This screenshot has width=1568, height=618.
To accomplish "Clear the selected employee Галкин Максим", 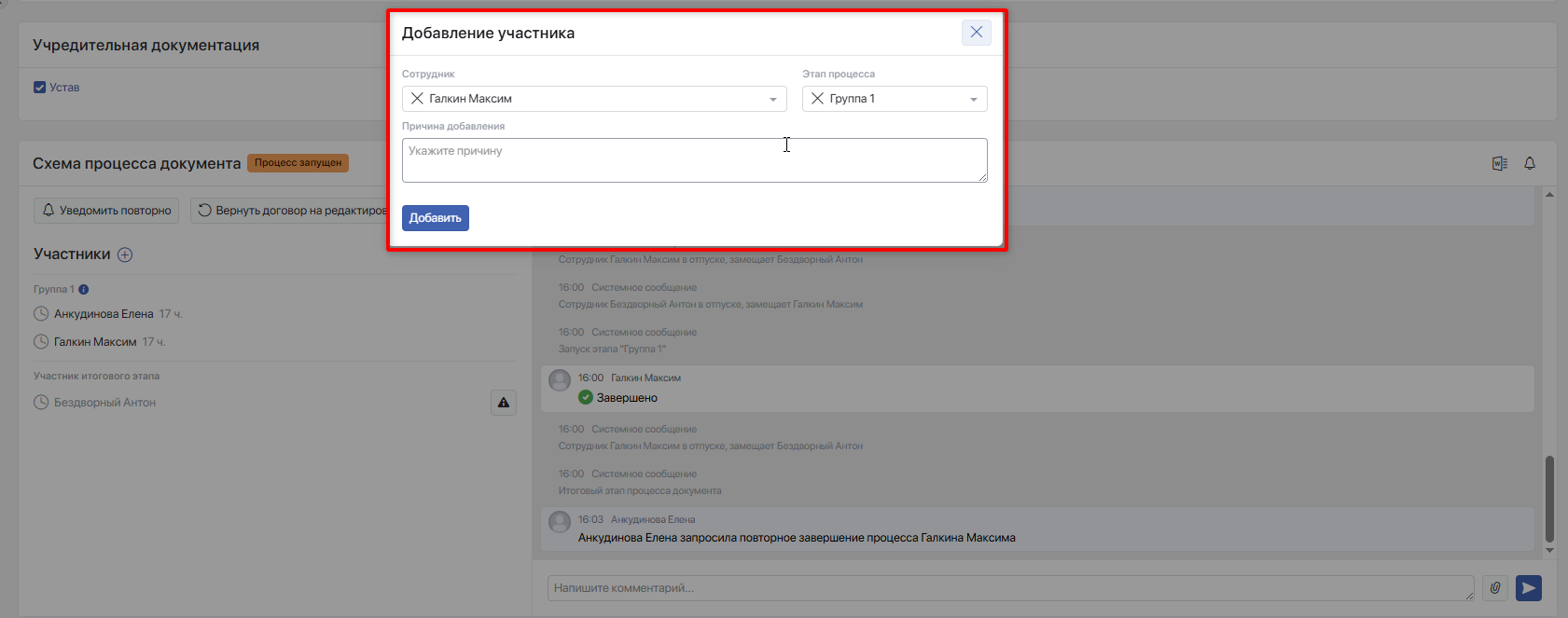I will click(417, 99).
